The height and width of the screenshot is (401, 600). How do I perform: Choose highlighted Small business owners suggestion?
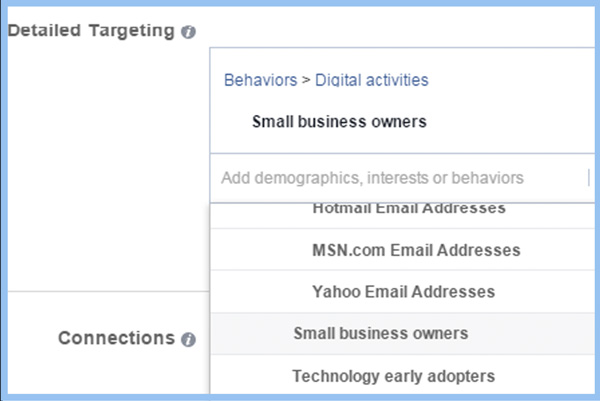click(x=380, y=333)
